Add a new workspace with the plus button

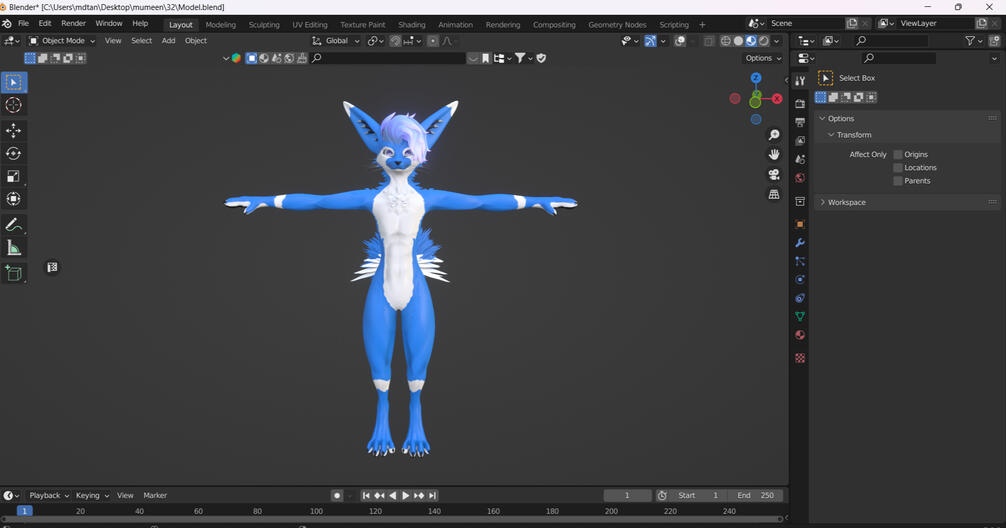click(x=702, y=24)
